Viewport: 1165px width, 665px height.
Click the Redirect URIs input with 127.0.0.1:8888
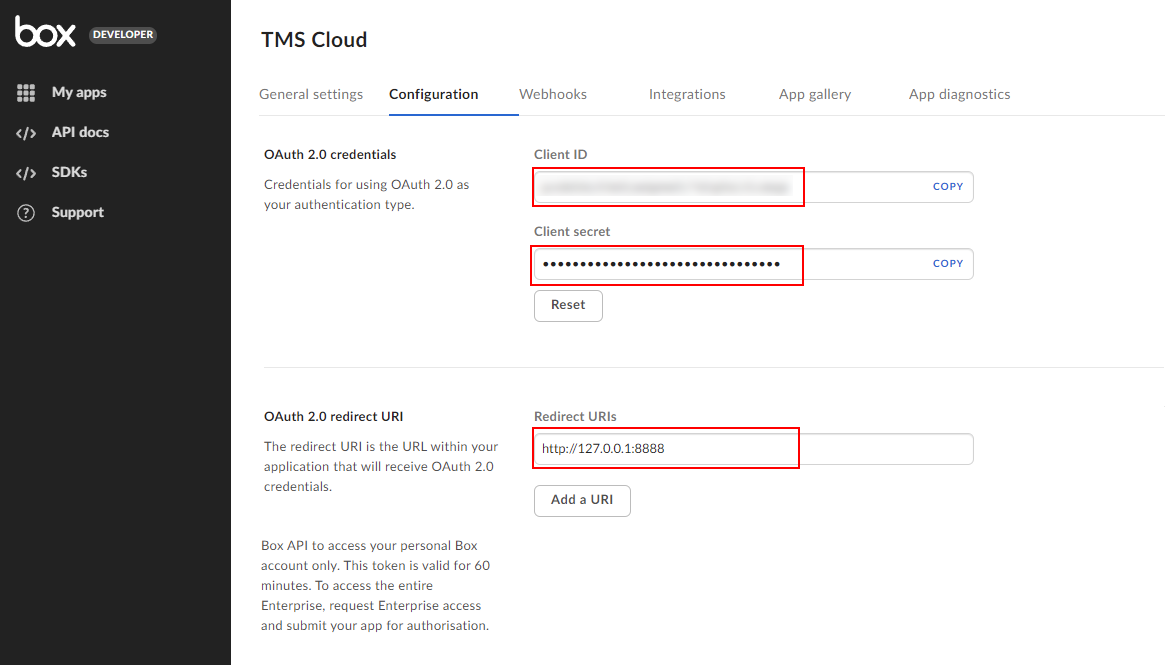pyautogui.click(x=752, y=449)
